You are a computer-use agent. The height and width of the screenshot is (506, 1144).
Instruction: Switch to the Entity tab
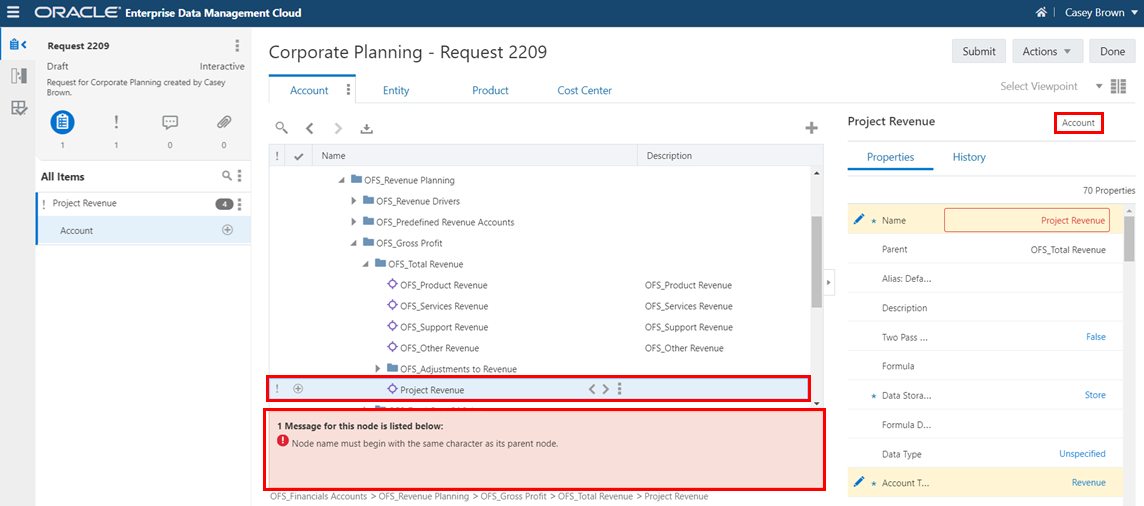tap(396, 90)
